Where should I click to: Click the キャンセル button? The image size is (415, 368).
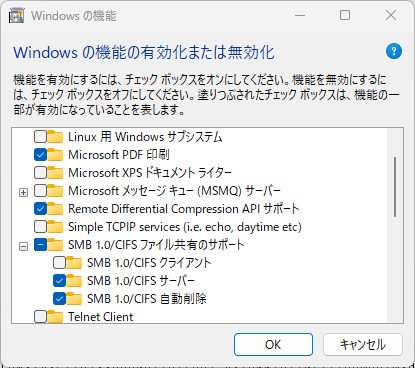(363, 344)
